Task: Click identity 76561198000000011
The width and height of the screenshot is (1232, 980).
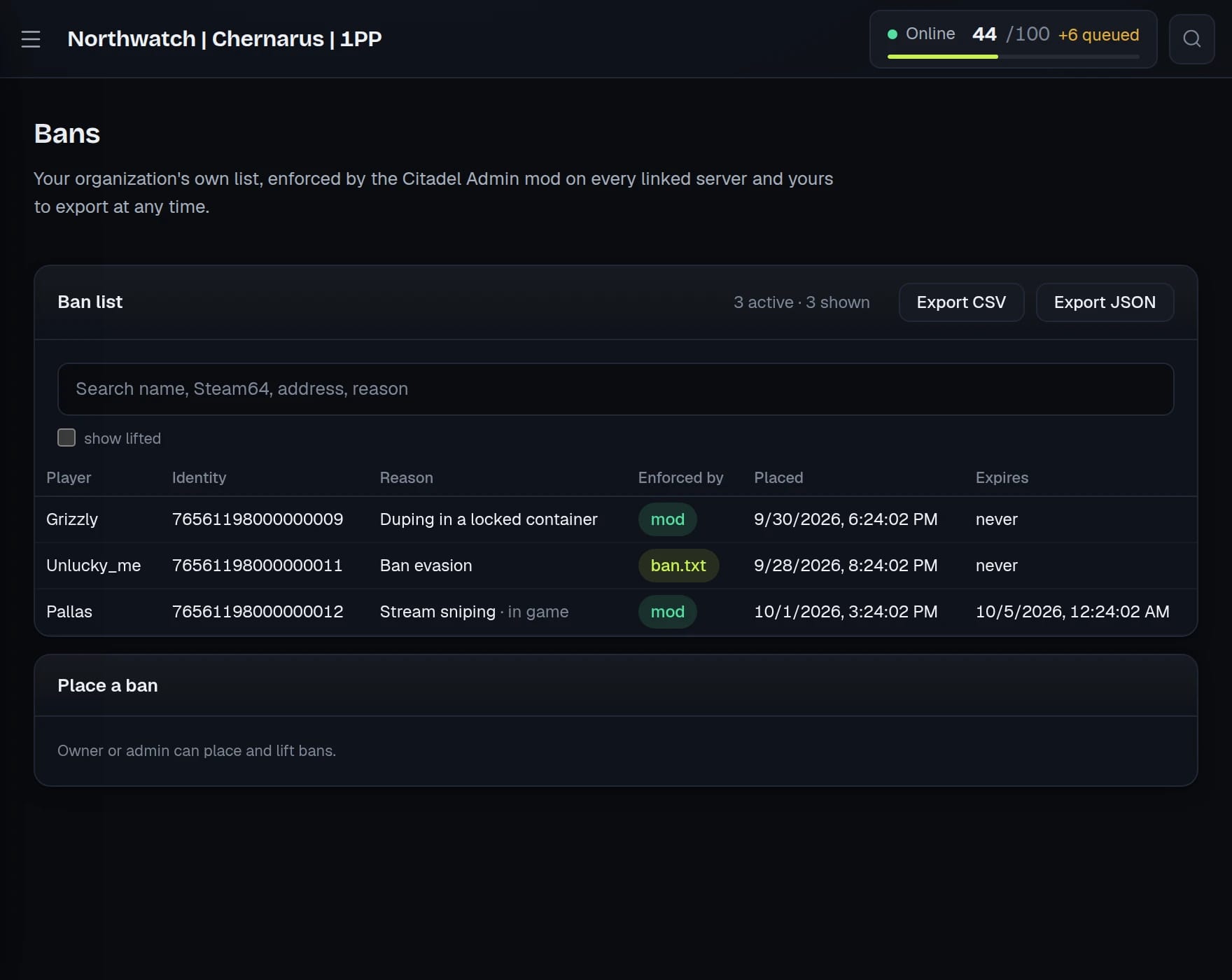Action: 258,566
